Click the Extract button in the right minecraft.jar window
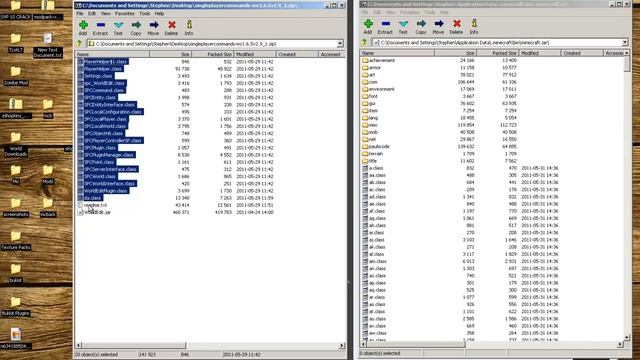Image resolution: width=640 pixels, height=360 pixels. [x=385, y=27]
